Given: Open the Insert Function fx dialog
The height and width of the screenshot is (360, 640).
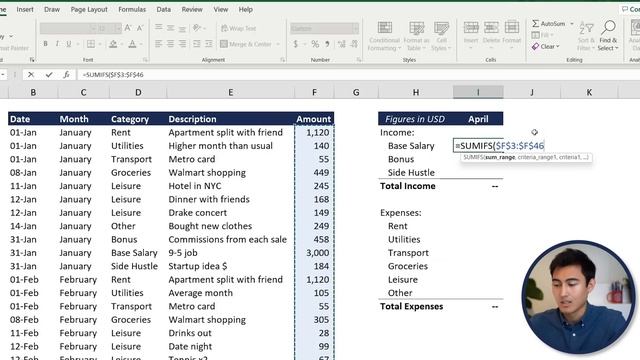Looking at the screenshot, I should 66,75.
